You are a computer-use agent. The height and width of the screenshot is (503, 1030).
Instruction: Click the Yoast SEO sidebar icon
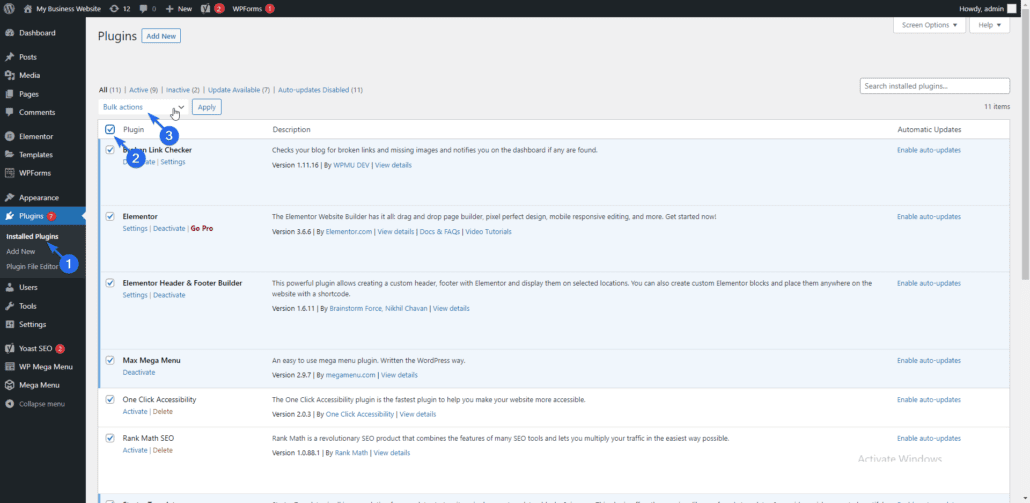(x=10, y=349)
